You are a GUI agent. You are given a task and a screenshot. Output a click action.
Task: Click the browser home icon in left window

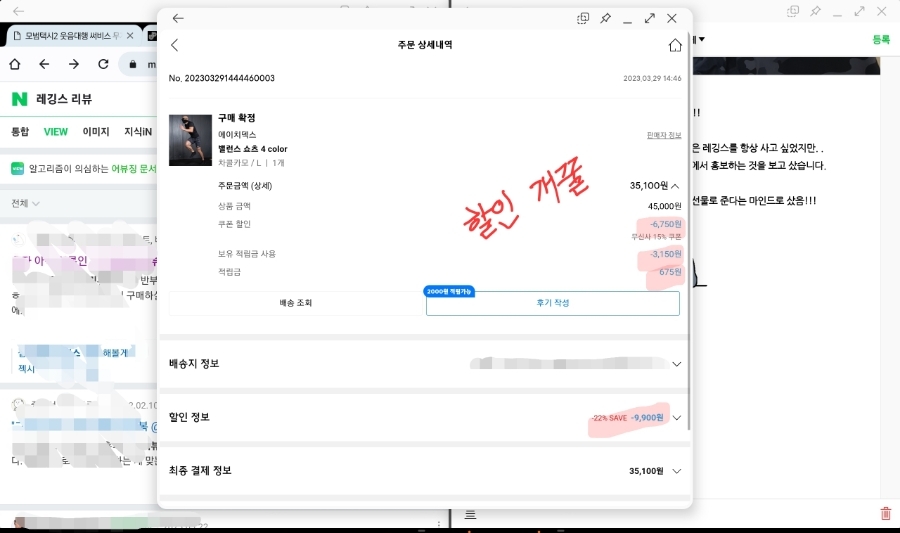(15, 64)
